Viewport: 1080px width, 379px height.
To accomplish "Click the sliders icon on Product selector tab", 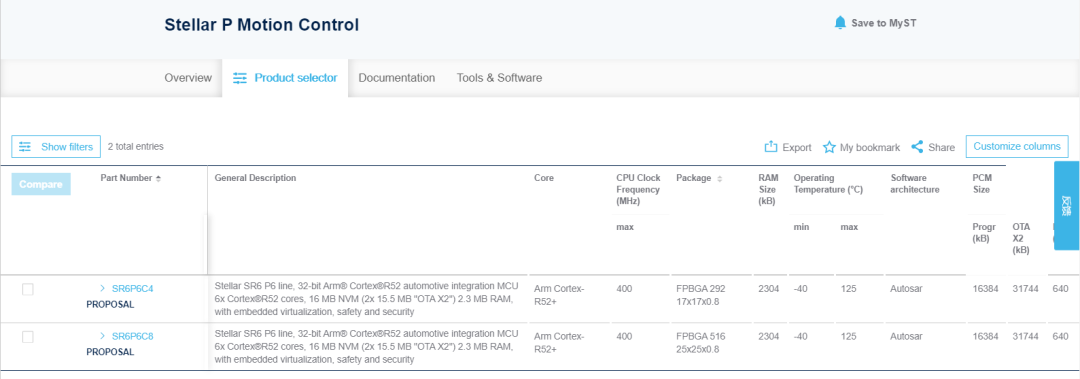I will [240, 78].
